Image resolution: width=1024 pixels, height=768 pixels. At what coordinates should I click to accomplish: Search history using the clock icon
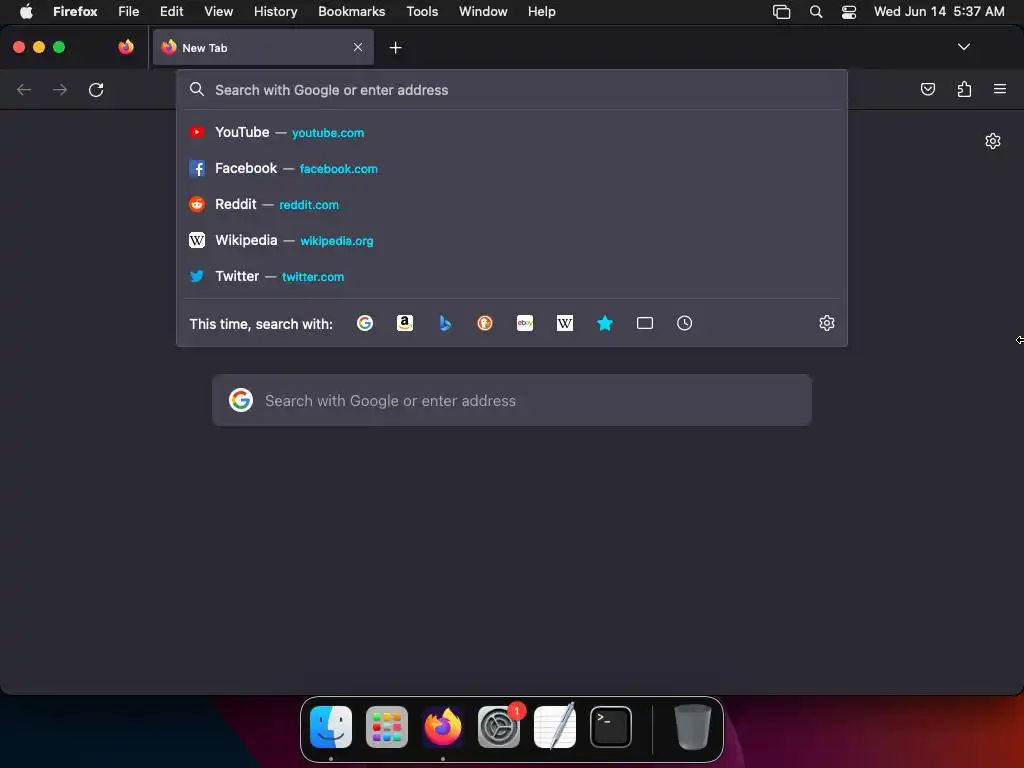coord(684,323)
